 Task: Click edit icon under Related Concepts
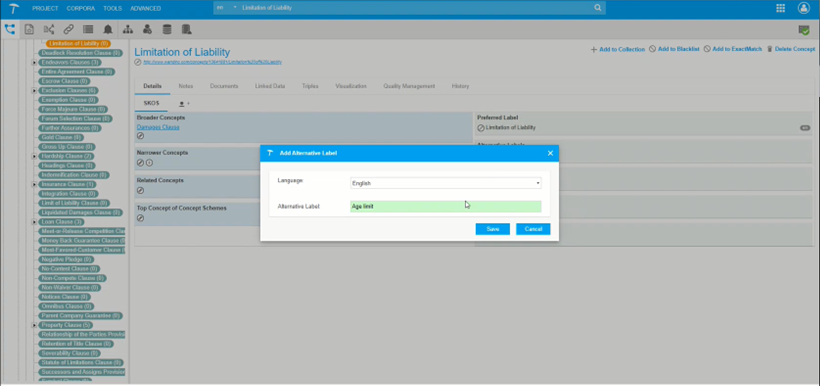(140, 190)
